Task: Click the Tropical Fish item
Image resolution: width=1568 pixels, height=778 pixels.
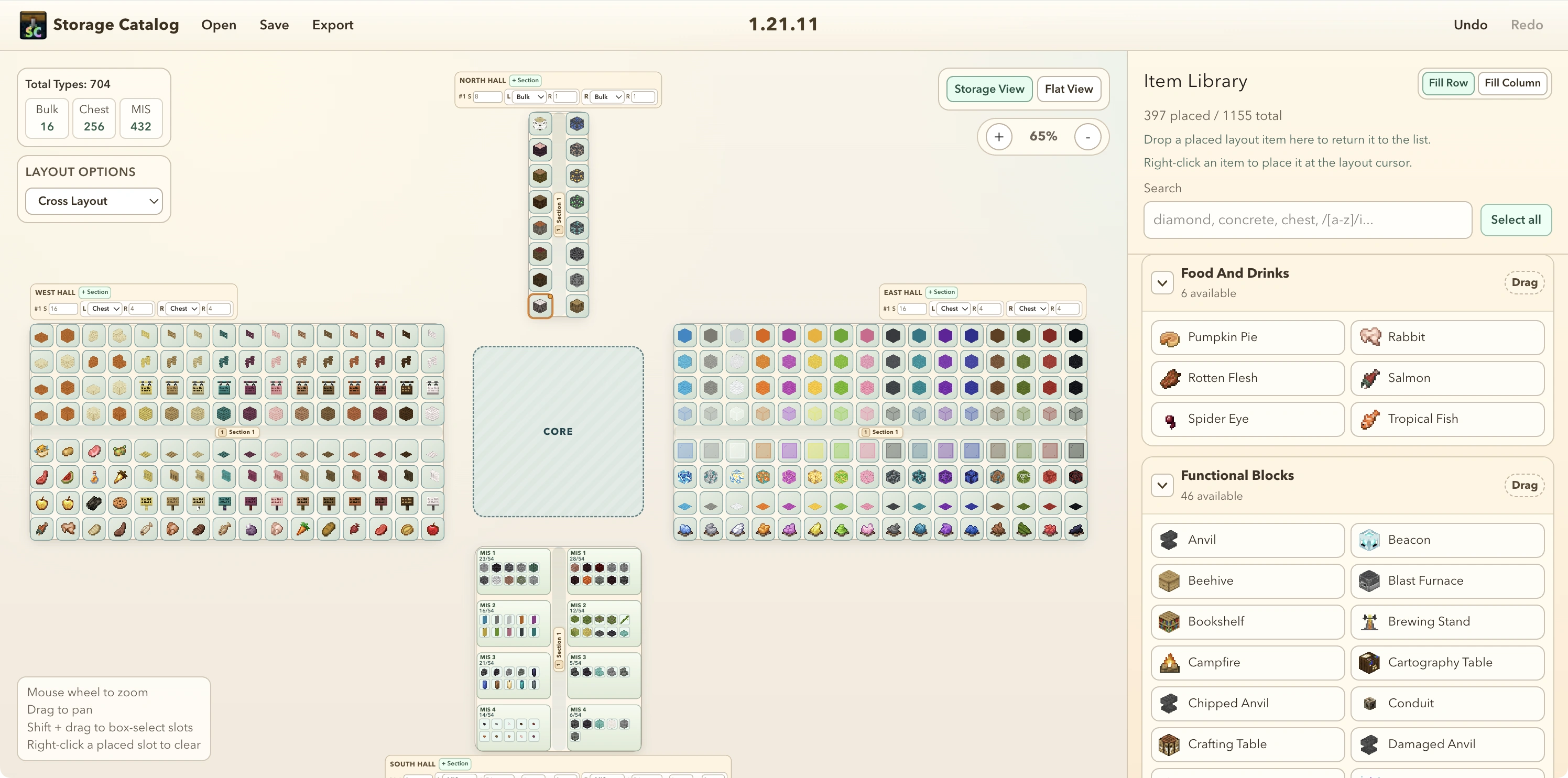Action: tap(1447, 419)
